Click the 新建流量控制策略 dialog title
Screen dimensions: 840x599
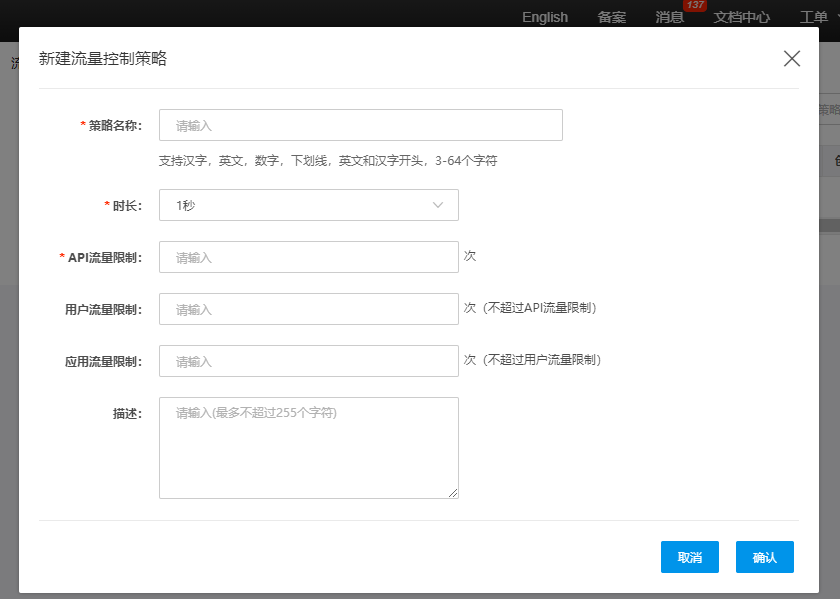(x=102, y=58)
